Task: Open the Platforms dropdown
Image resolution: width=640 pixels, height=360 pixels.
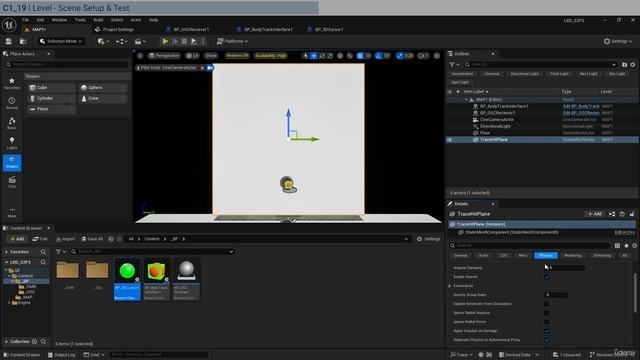Action: 232,41
